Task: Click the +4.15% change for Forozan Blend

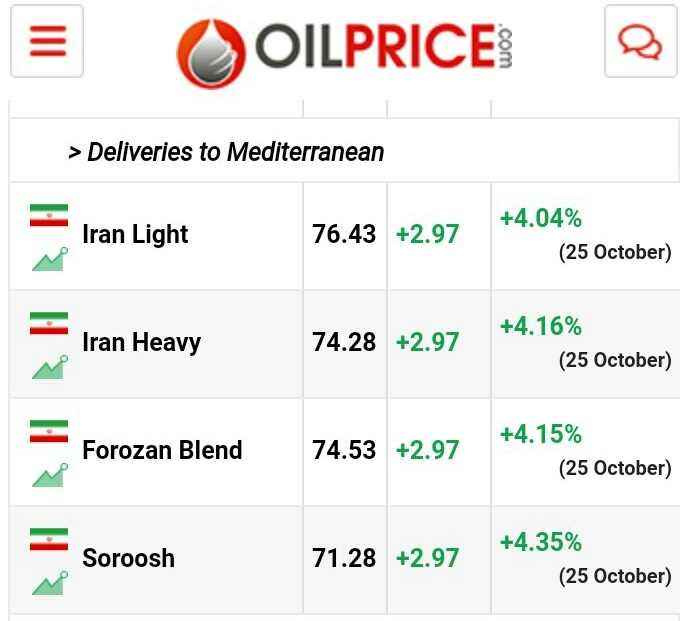Action: coord(541,434)
